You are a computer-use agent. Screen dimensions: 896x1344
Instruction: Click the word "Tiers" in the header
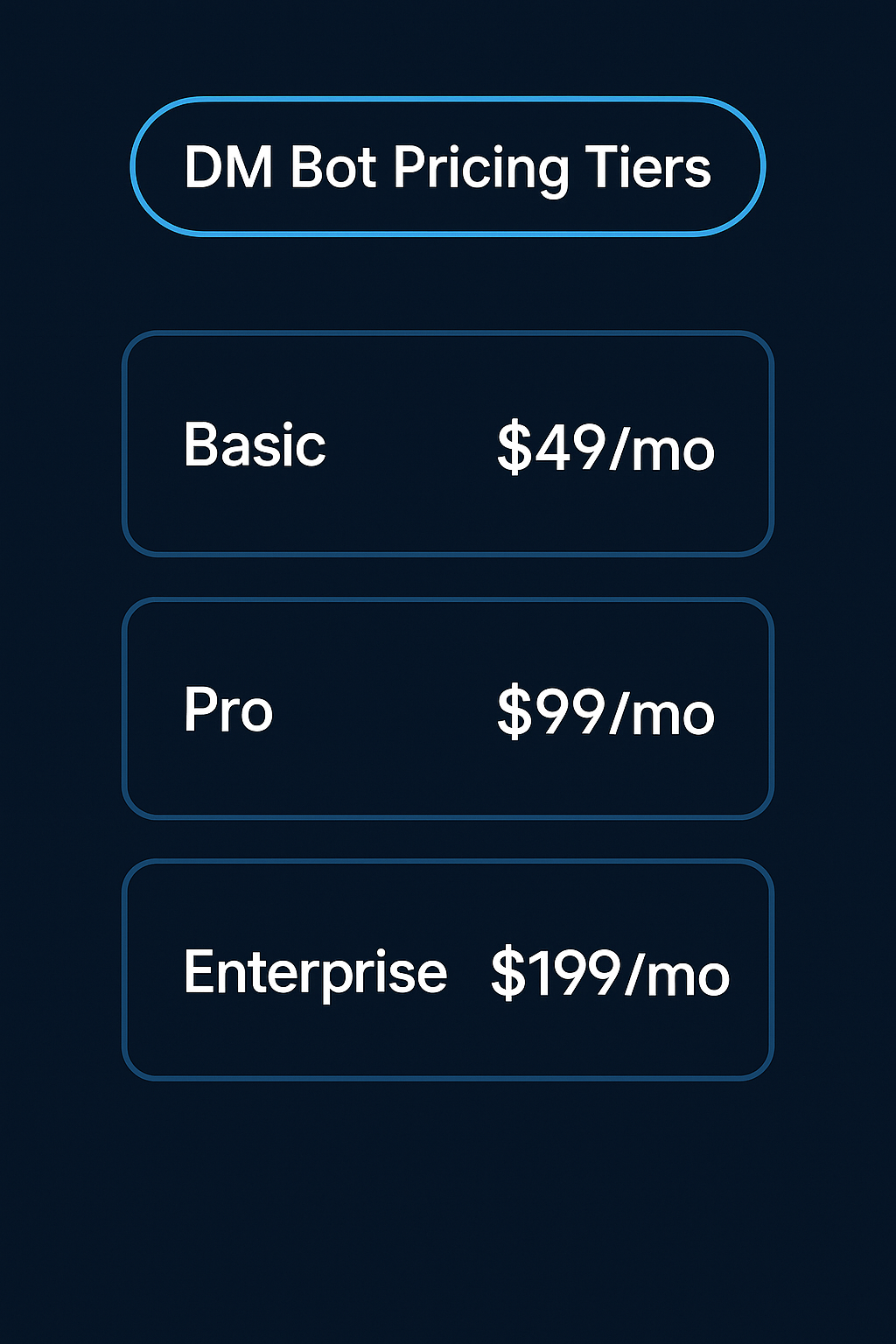coord(647,167)
